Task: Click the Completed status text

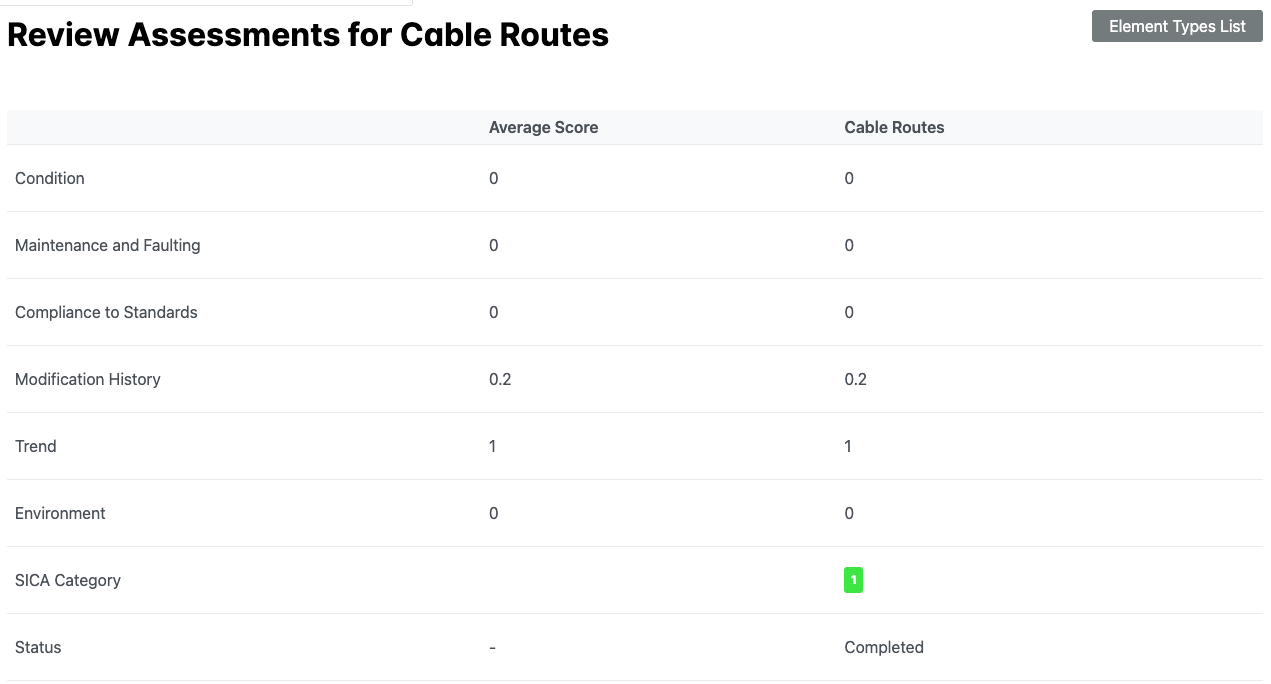Action: (884, 647)
